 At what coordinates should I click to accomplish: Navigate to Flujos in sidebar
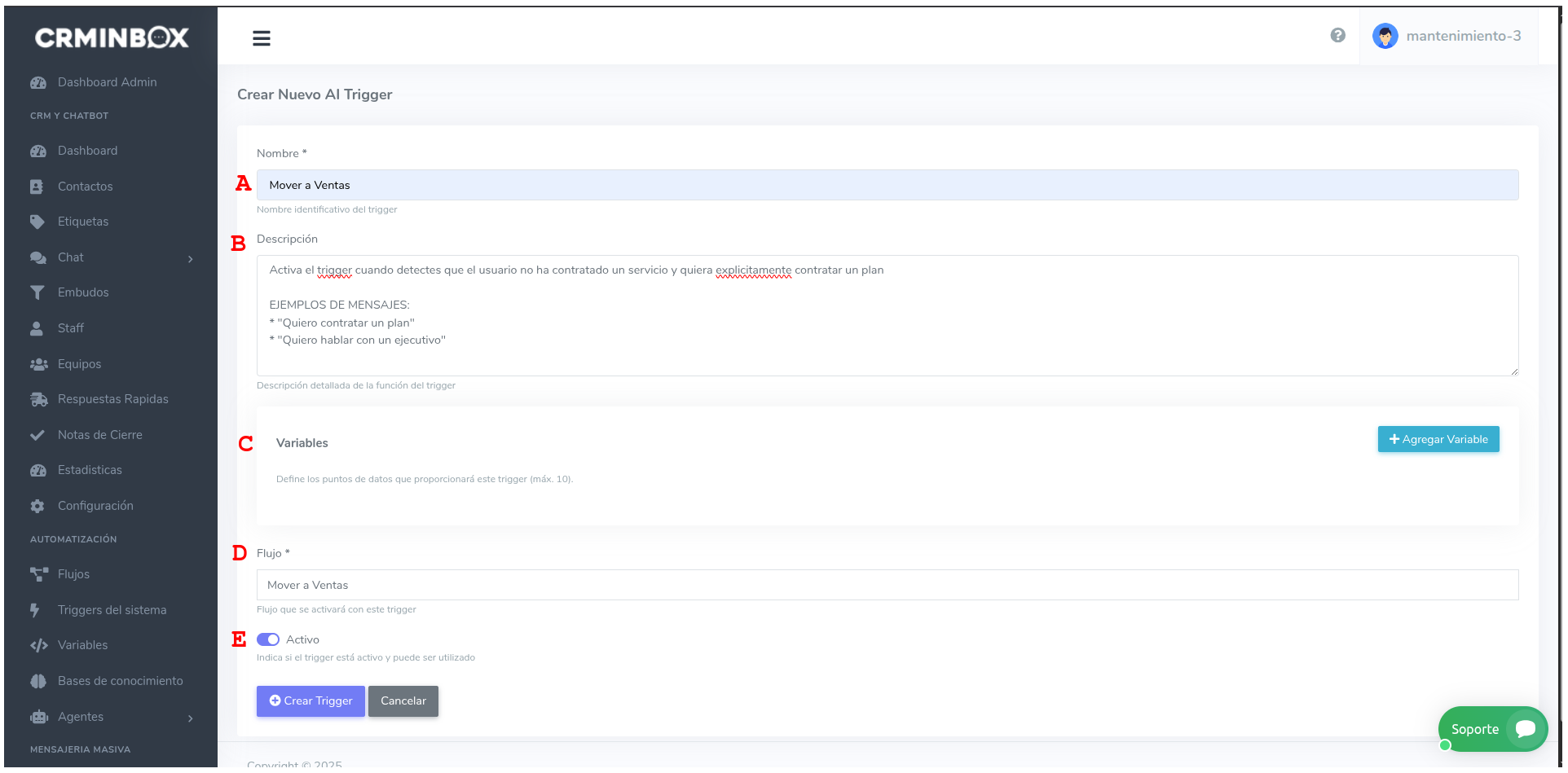[x=73, y=574]
